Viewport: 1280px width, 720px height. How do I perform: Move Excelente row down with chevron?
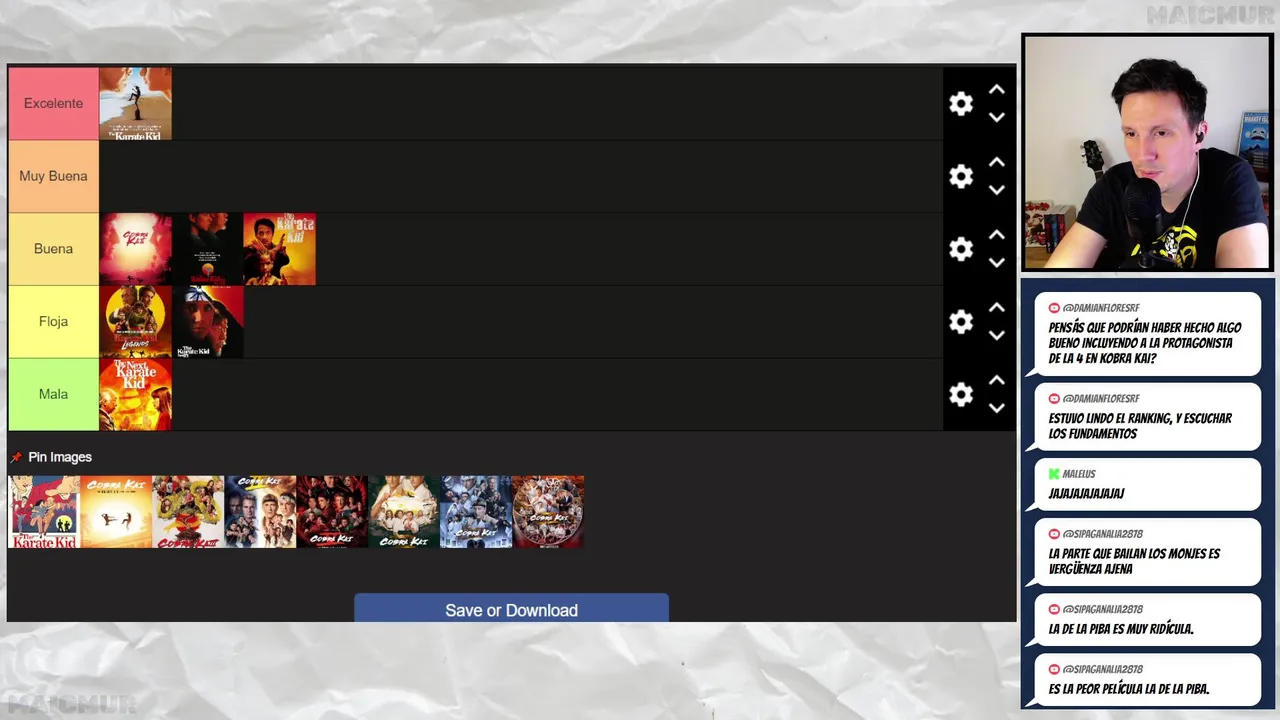[x=996, y=117]
